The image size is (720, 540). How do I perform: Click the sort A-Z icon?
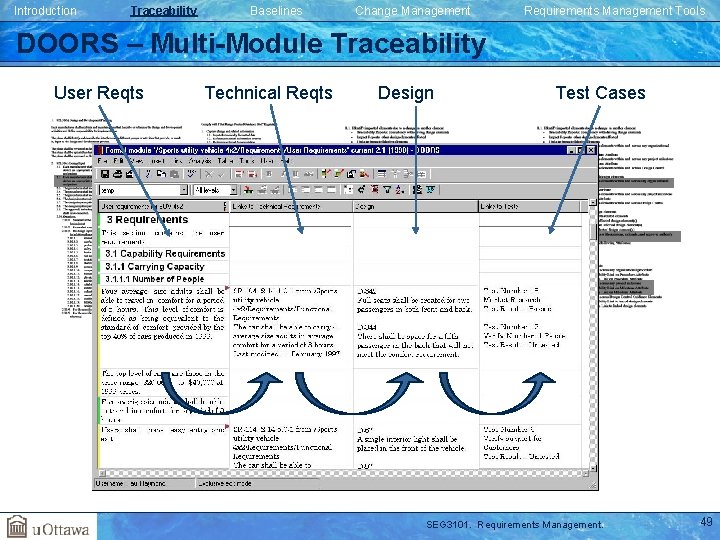pos(399,190)
